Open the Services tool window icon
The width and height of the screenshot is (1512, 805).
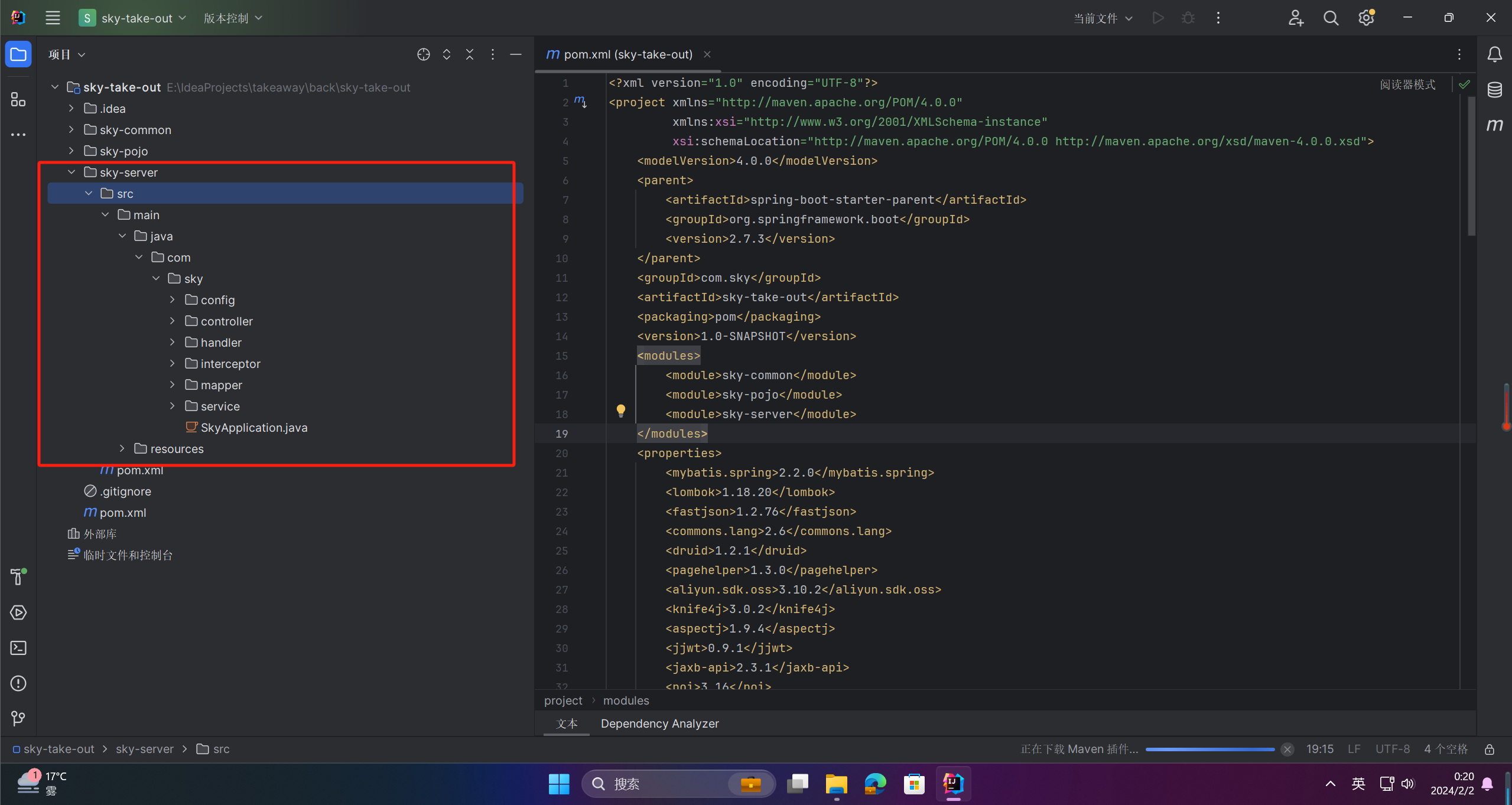click(x=18, y=612)
